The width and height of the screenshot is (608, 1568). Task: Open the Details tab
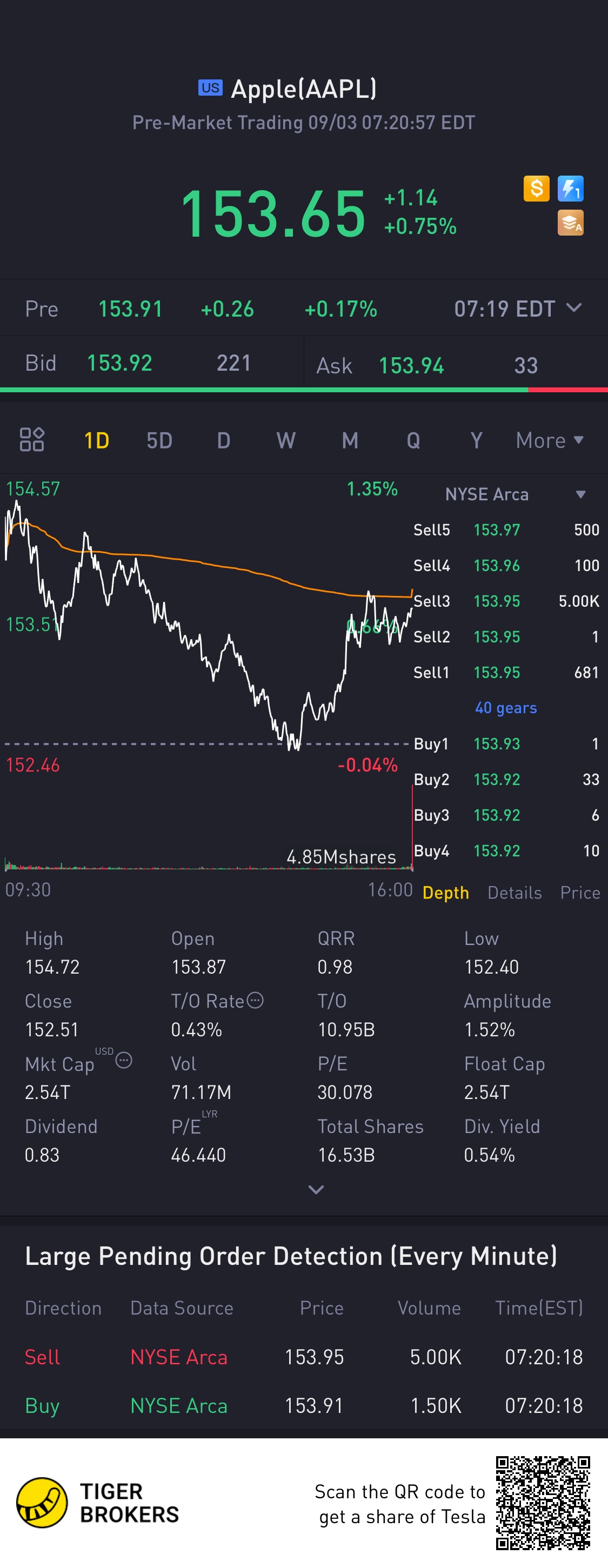(x=515, y=893)
